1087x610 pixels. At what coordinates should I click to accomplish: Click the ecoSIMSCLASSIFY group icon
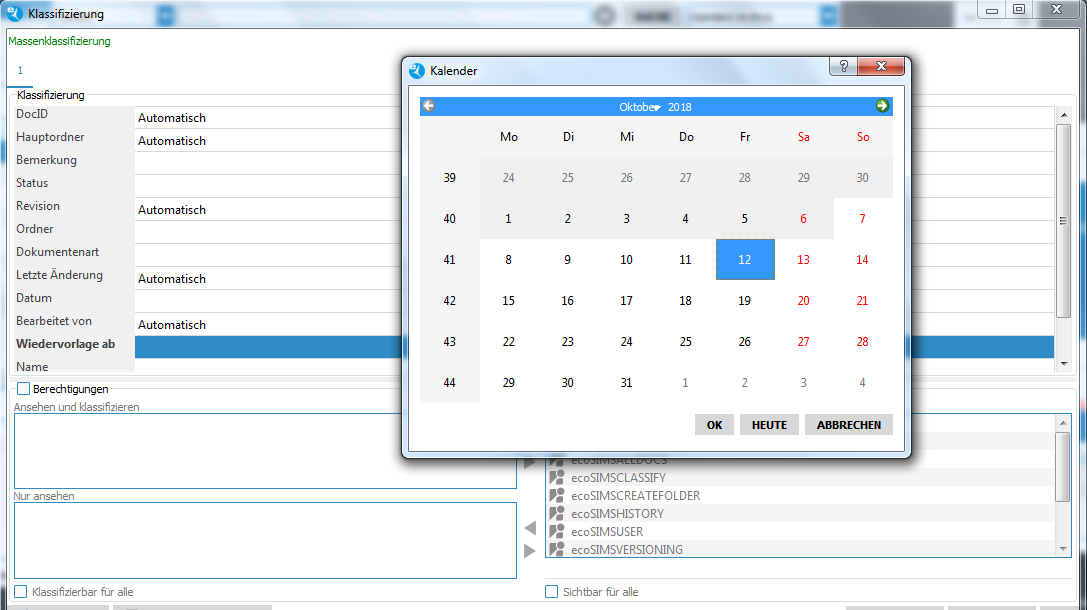557,478
